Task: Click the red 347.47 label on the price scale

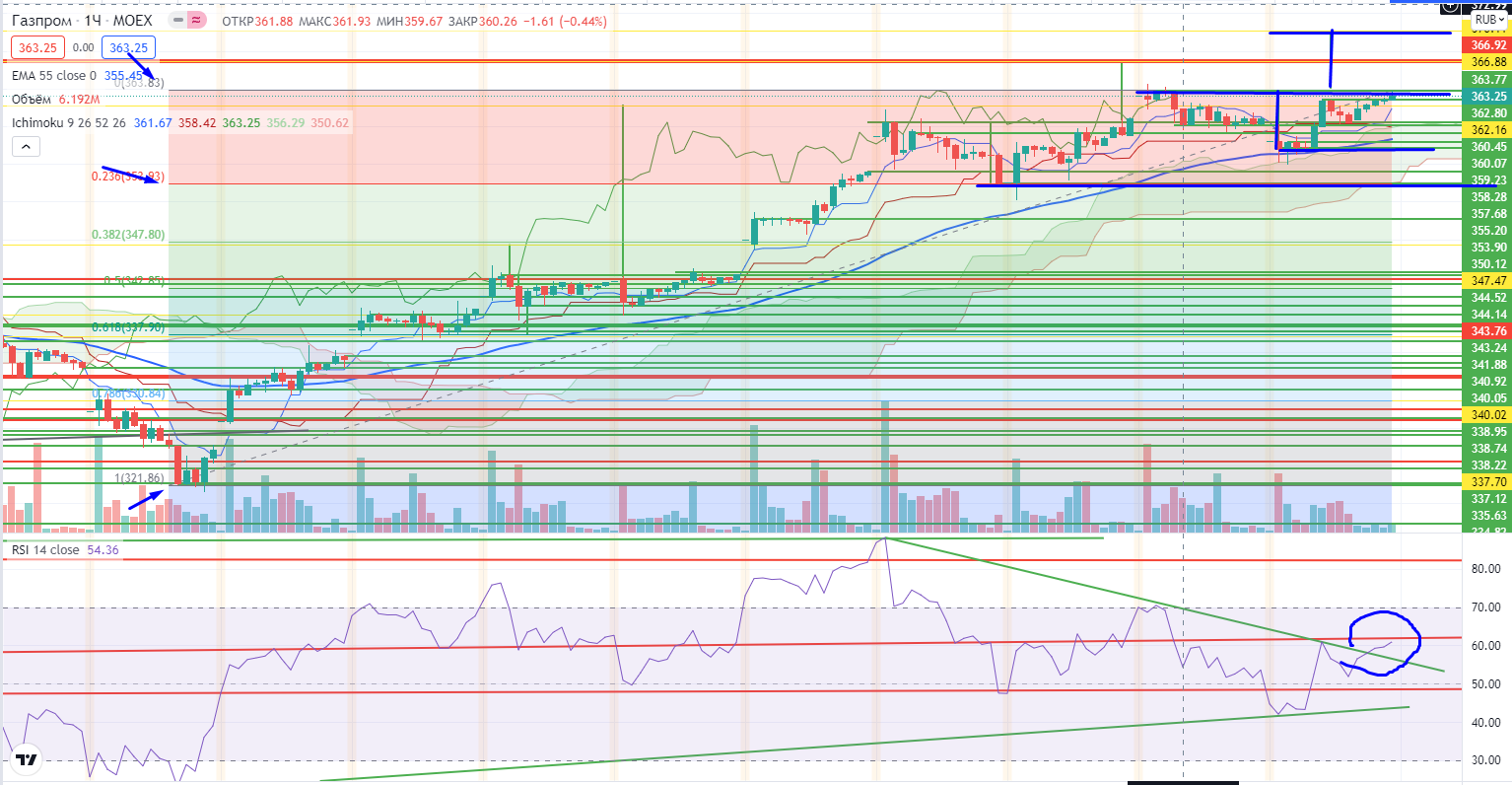Action: click(x=1488, y=281)
